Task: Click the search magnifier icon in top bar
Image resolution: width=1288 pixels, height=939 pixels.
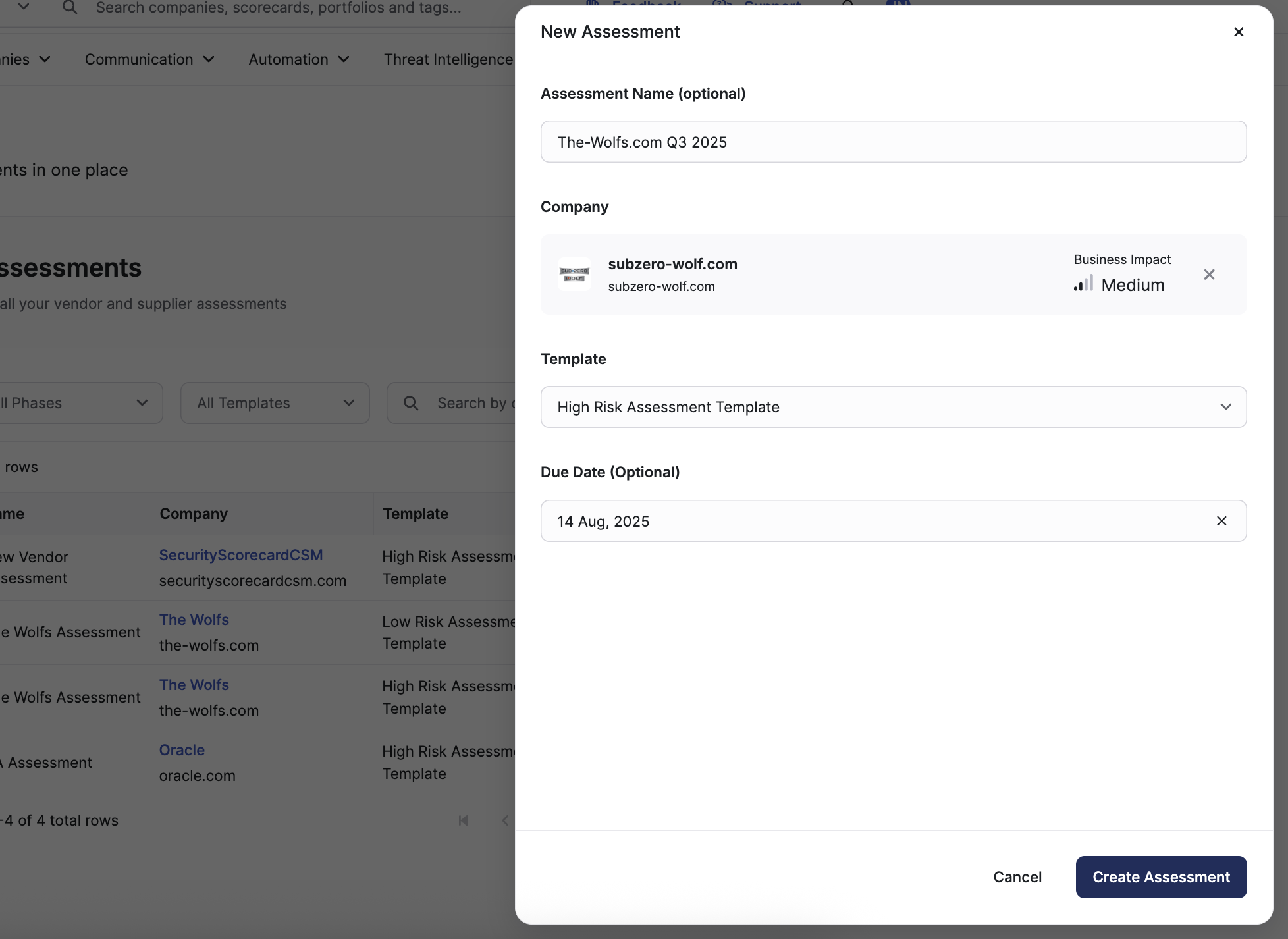Action: pos(70,8)
